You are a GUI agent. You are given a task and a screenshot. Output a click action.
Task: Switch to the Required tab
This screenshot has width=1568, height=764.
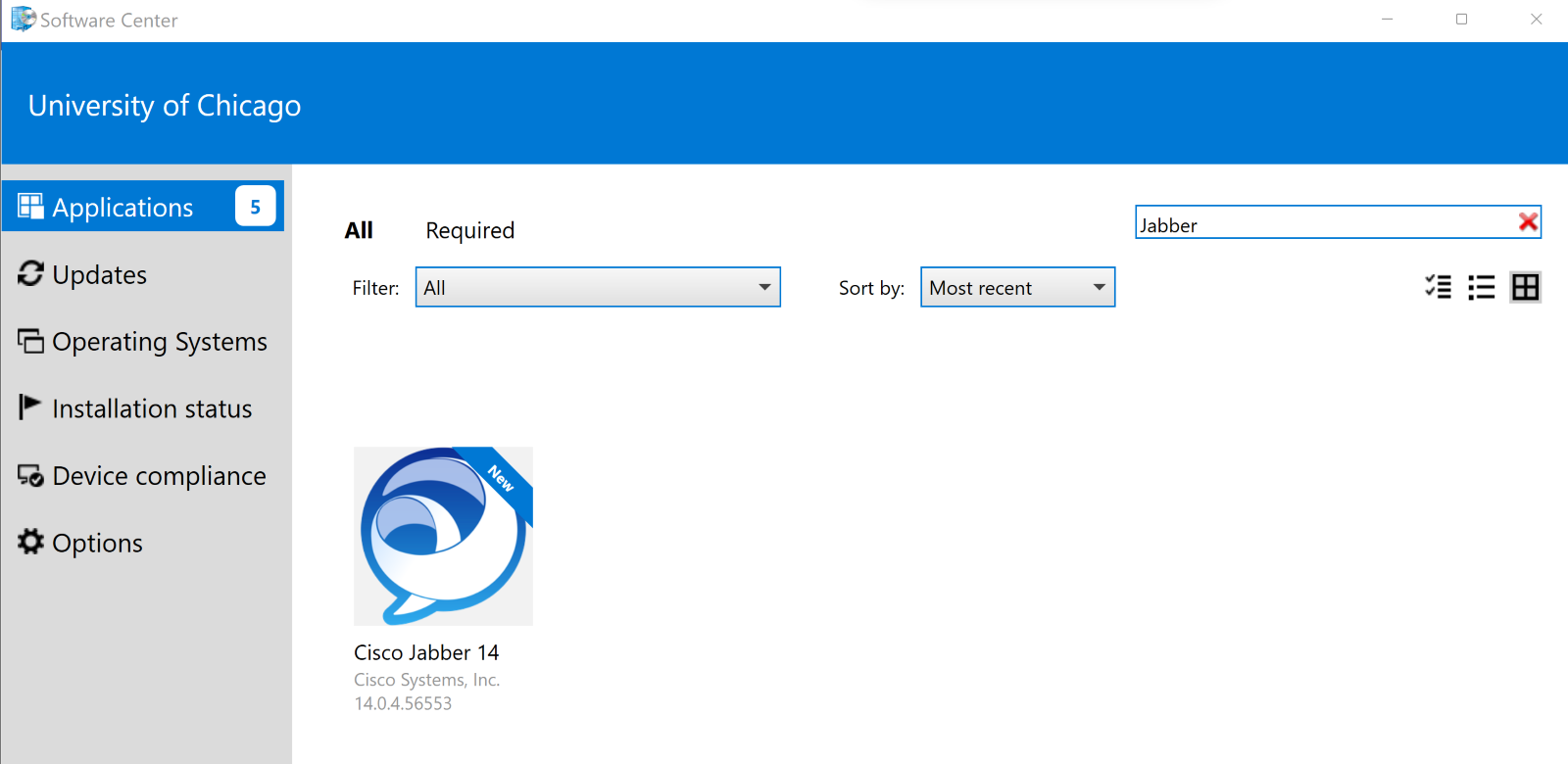click(x=470, y=230)
